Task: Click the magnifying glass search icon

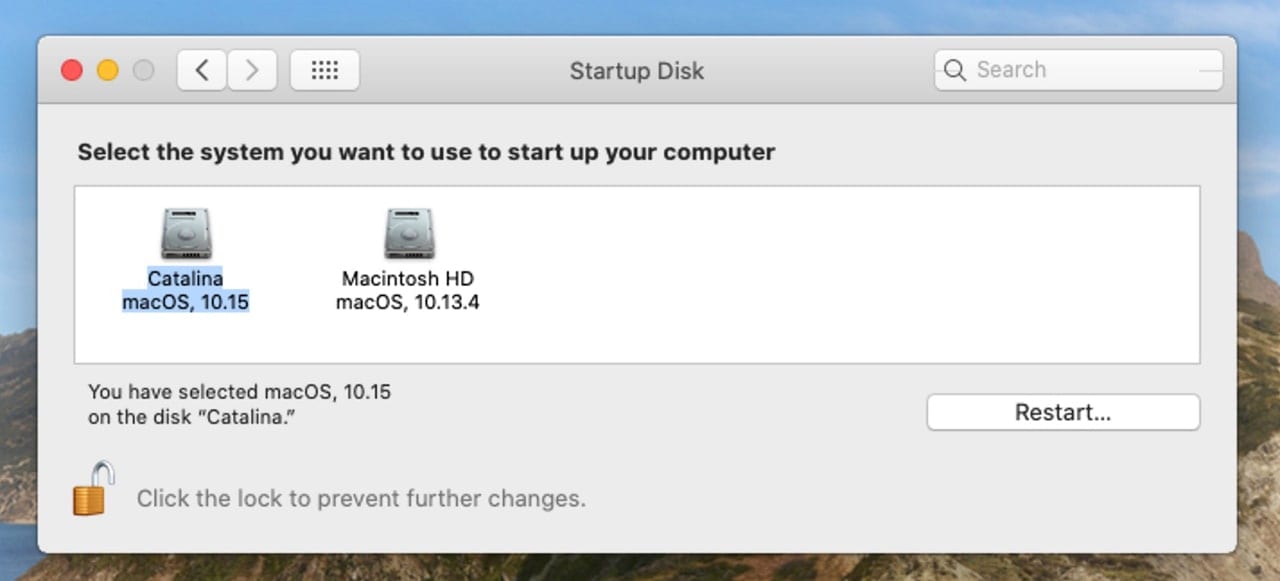Action: (954, 70)
